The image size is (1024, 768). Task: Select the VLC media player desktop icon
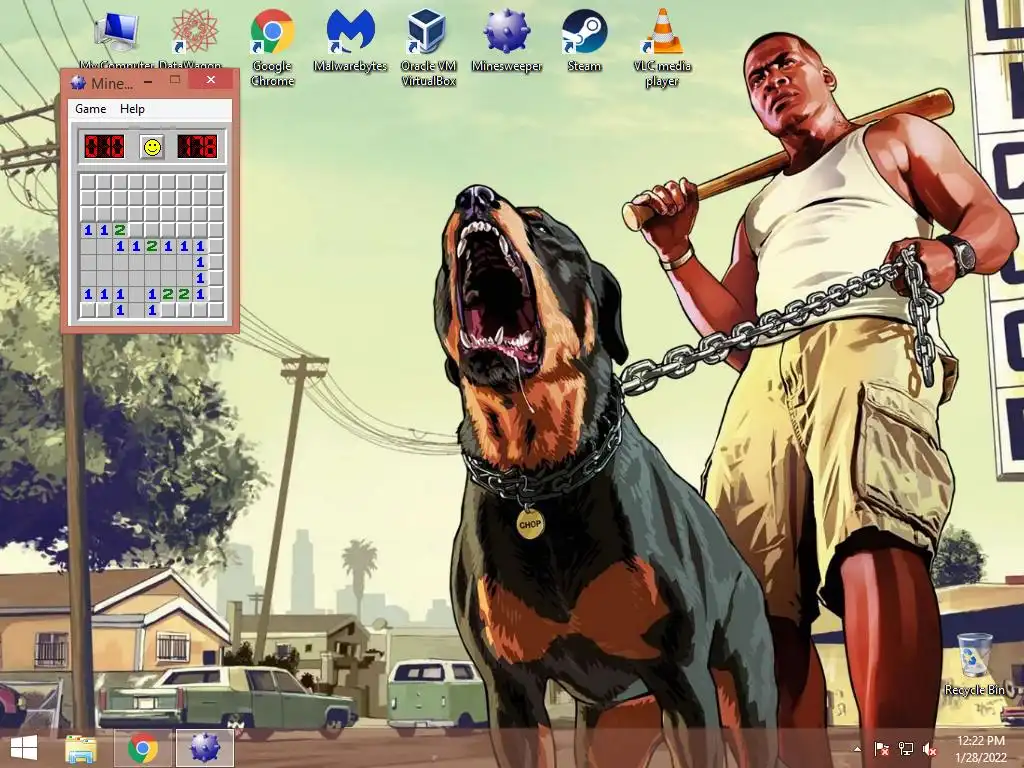click(662, 47)
